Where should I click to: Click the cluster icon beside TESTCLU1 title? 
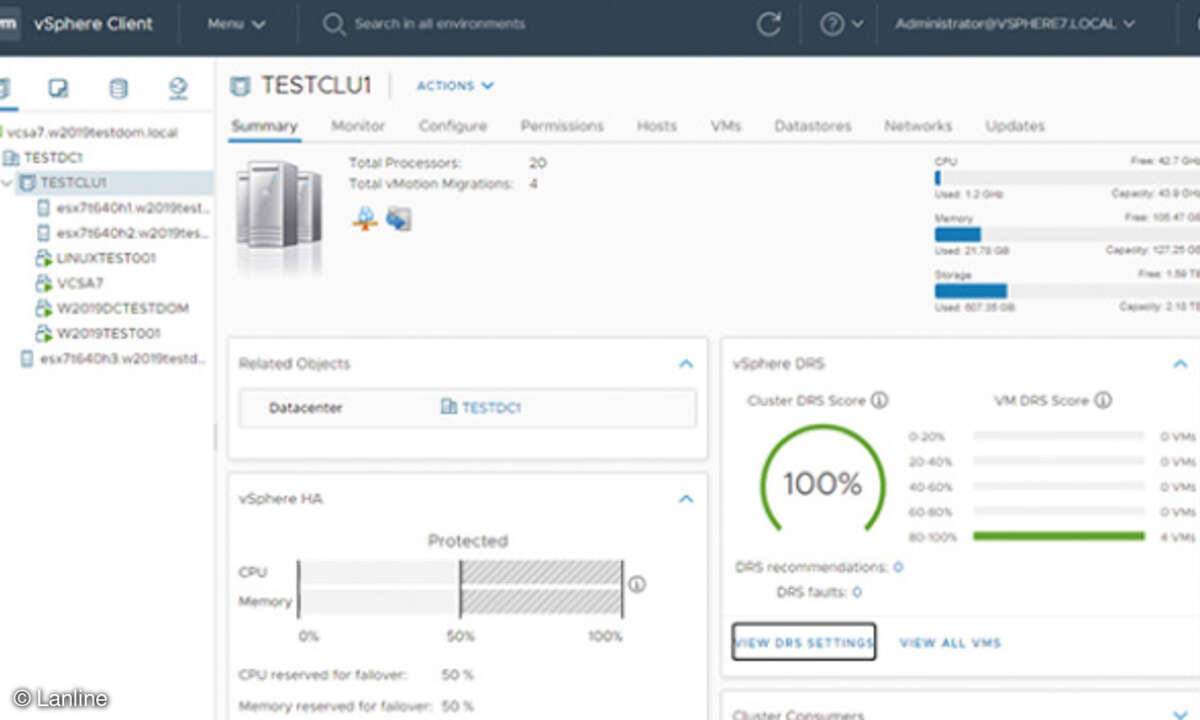coord(240,86)
